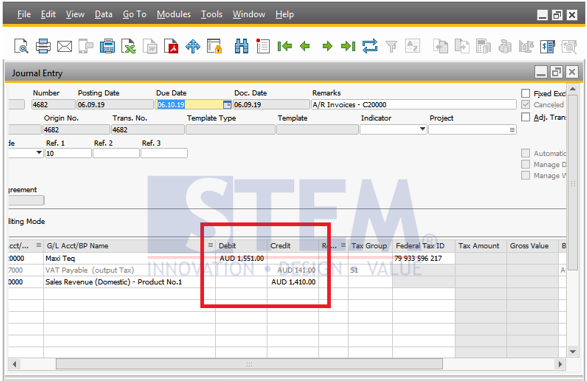Click the Credit column header

point(293,246)
